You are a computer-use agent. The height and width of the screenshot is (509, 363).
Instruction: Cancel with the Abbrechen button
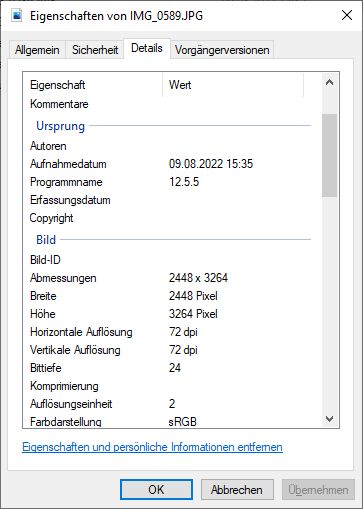click(x=237, y=490)
